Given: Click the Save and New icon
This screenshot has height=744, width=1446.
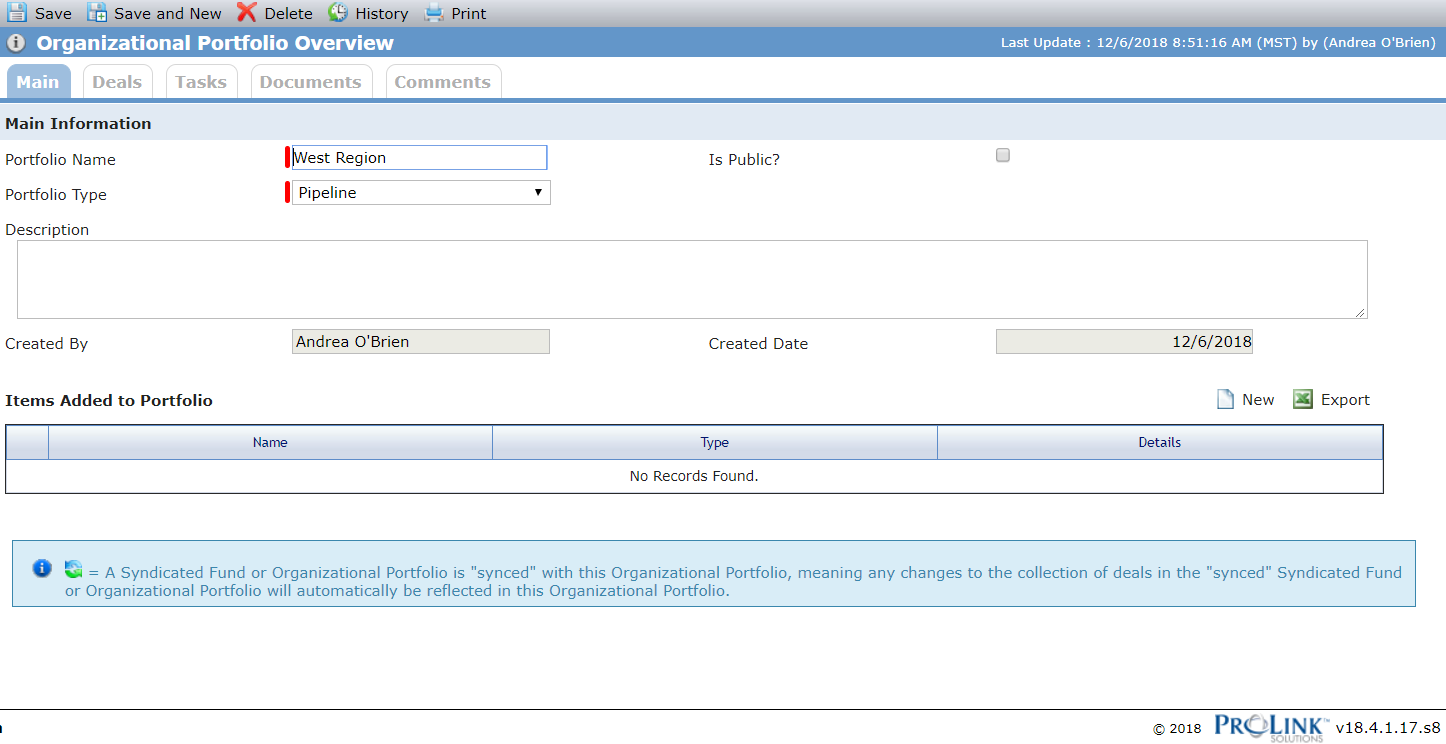Looking at the screenshot, I should [97, 13].
